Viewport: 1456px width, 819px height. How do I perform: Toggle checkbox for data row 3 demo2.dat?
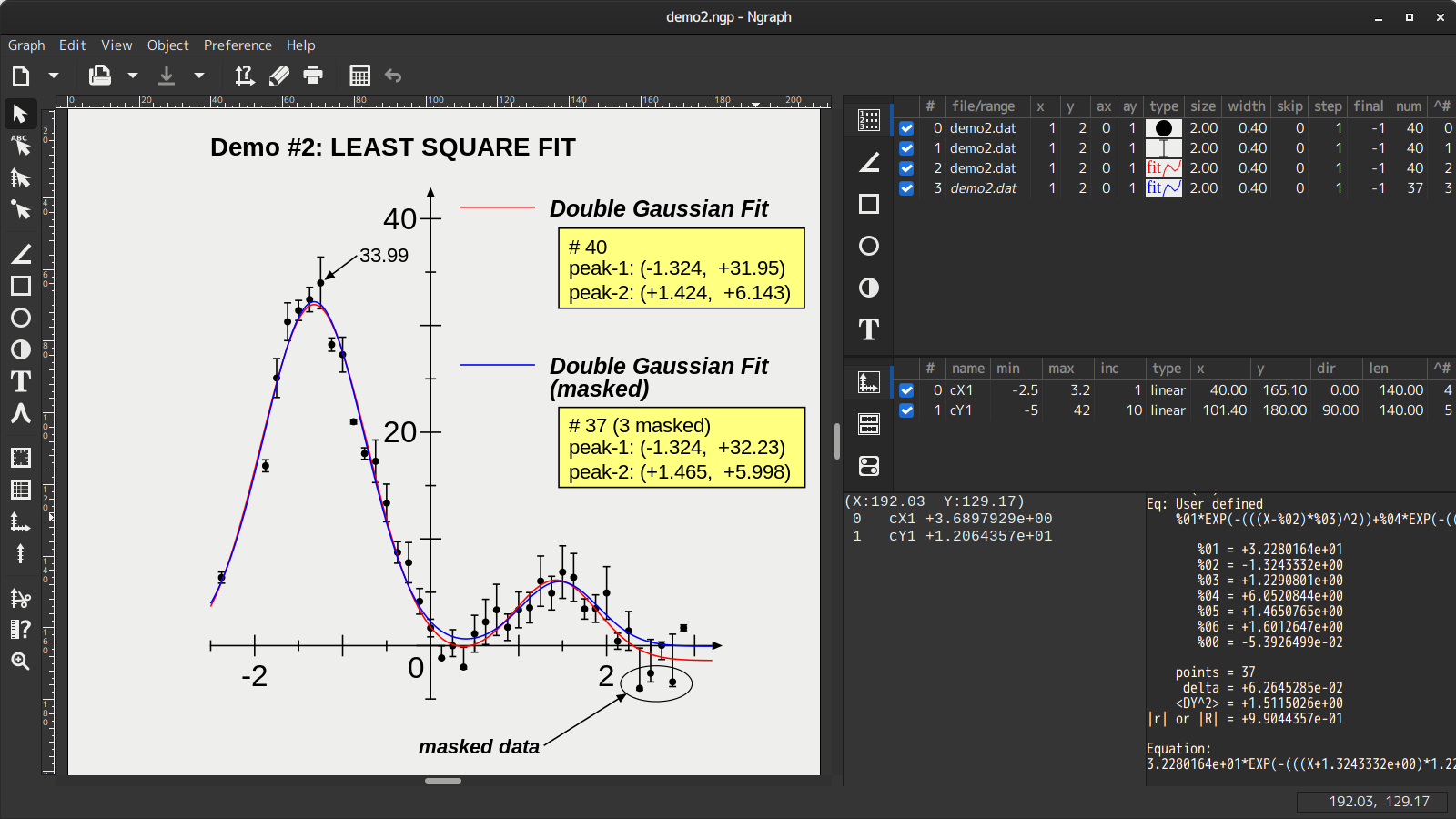pyautogui.click(x=906, y=188)
